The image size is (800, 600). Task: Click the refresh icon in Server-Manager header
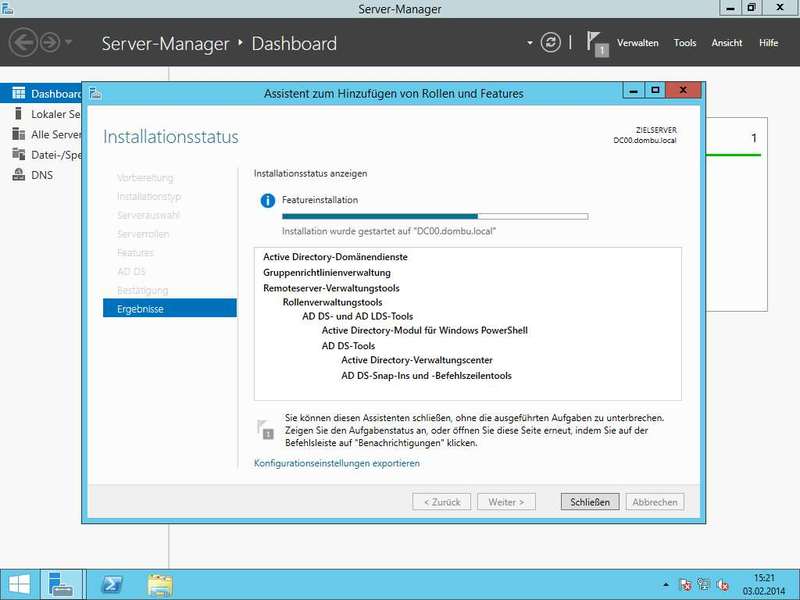coord(551,42)
